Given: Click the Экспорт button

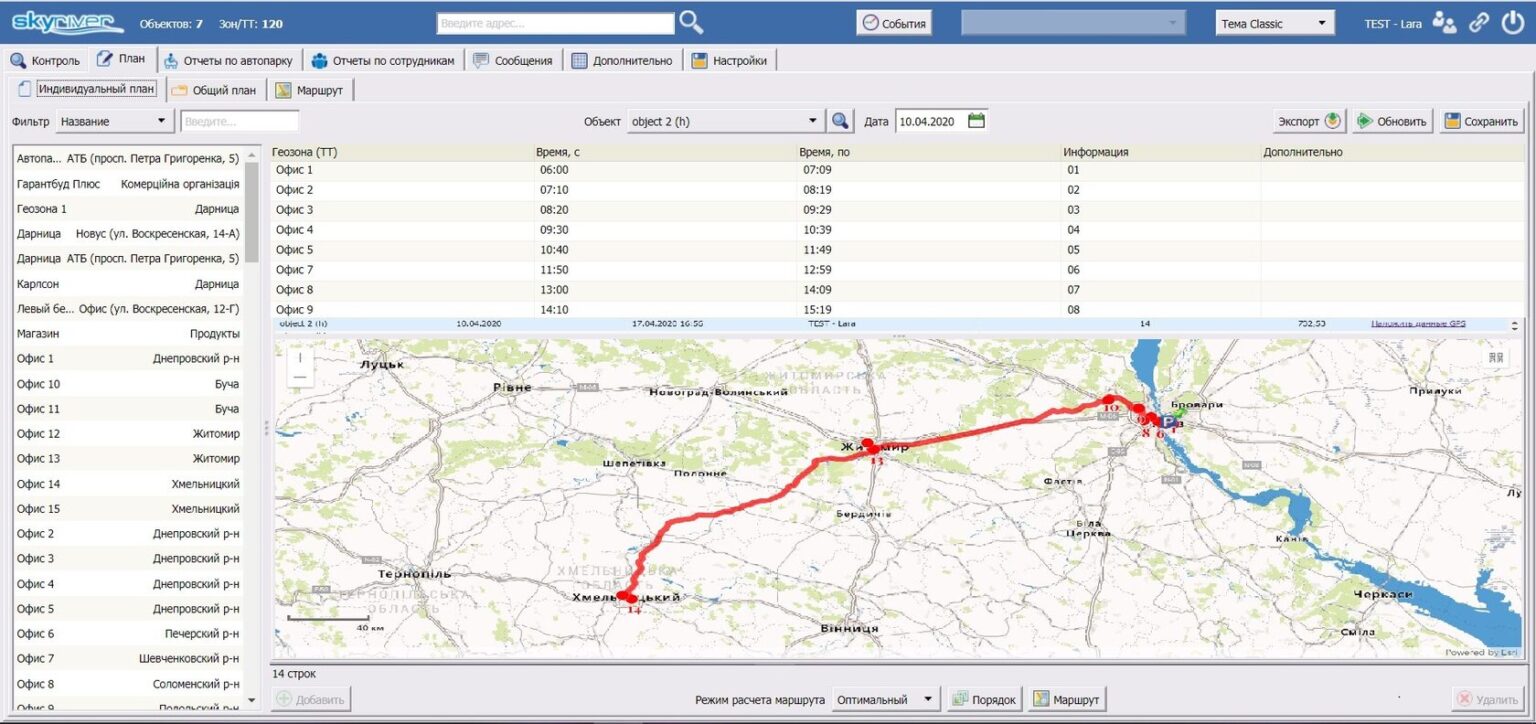Looking at the screenshot, I should click(x=1310, y=121).
